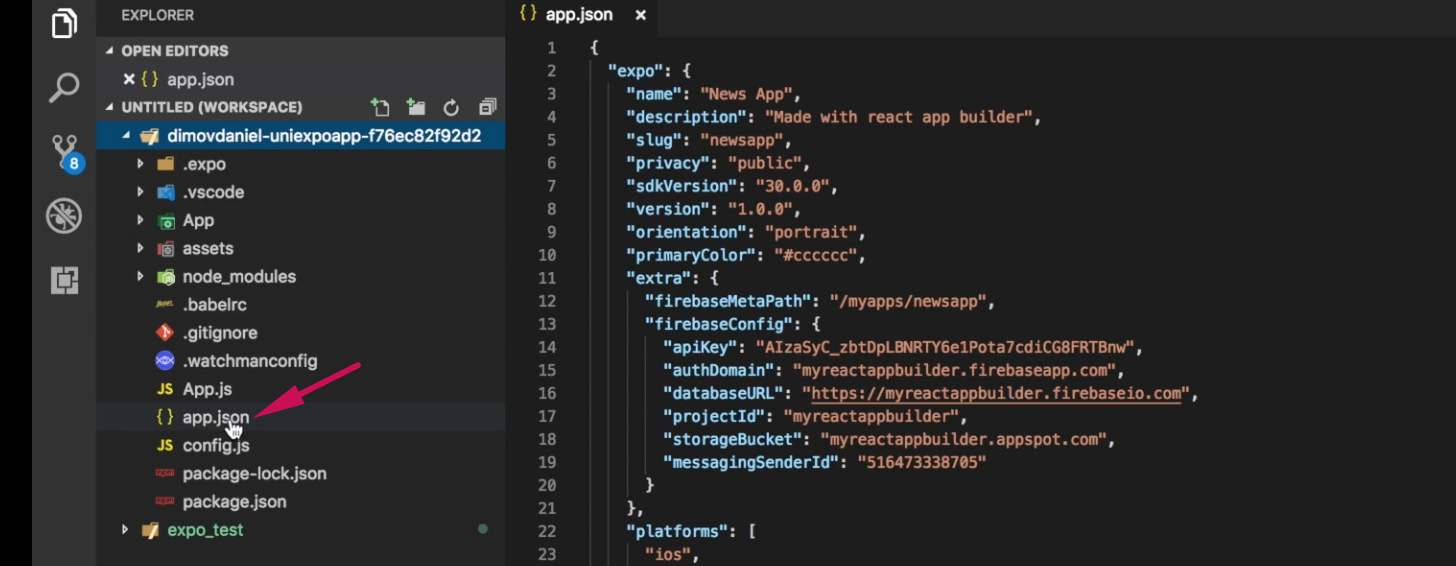Click the "Made with react app builder" description
This screenshot has width=1456, height=566.
tap(898, 117)
